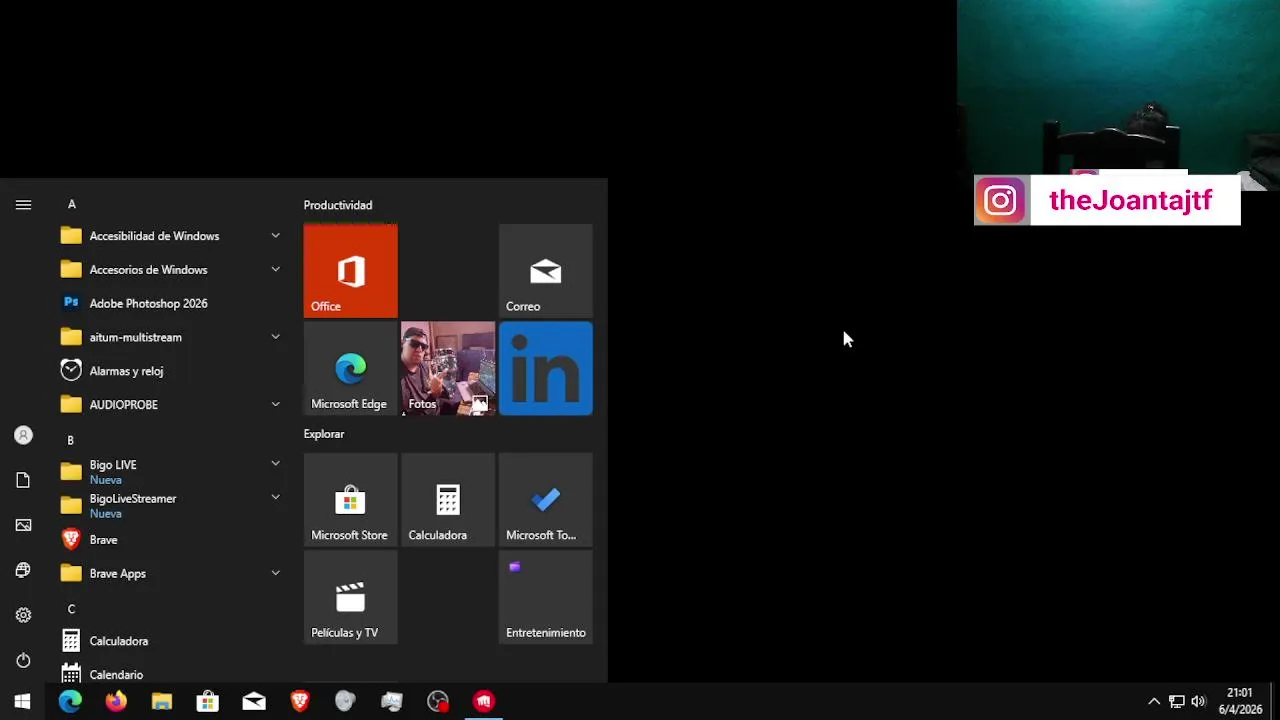Click the Productividad group title
Image resolution: width=1280 pixels, height=720 pixels.
(x=338, y=205)
